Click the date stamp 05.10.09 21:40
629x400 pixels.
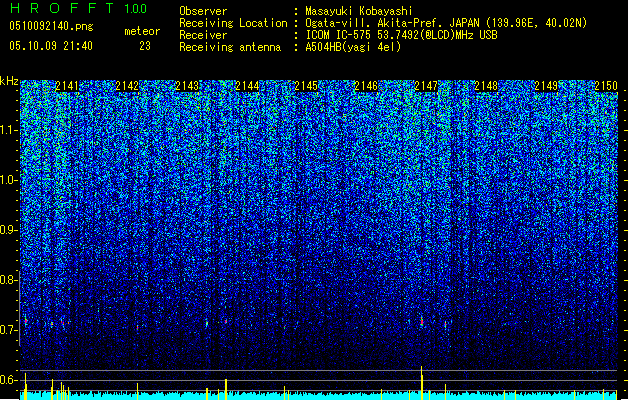click(x=51, y=46)
